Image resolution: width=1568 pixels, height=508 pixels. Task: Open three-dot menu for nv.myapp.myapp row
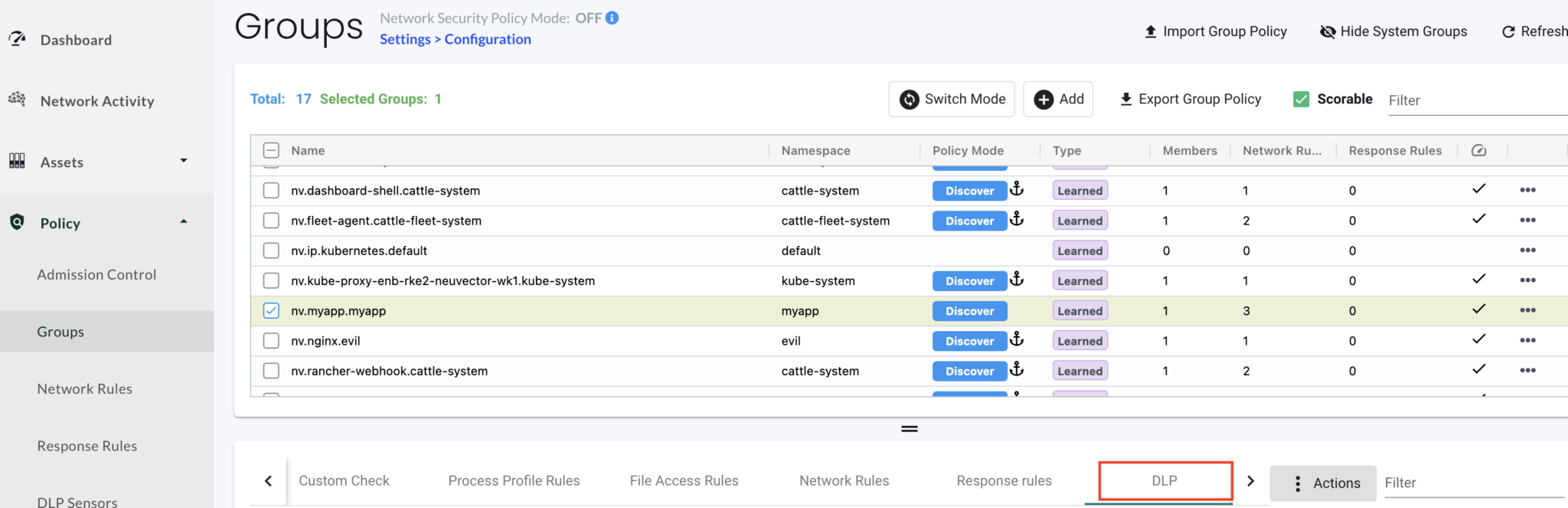(x=1527, y=310)
